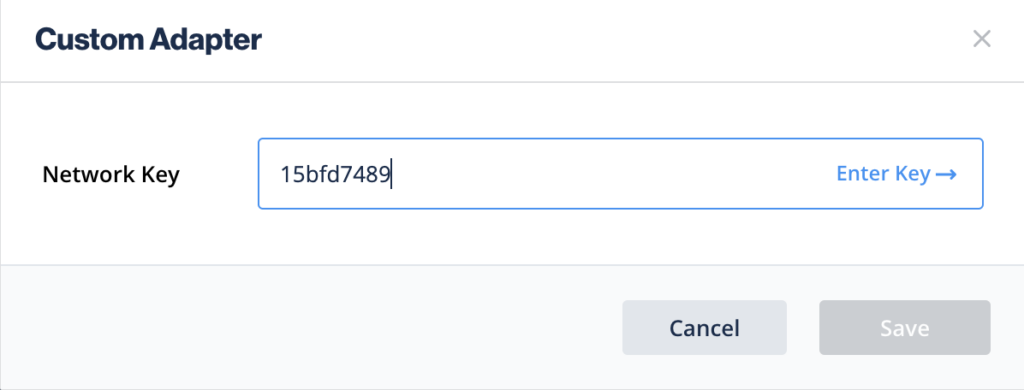
Task: Focus the Network Key input field
Action: [620, 174]
